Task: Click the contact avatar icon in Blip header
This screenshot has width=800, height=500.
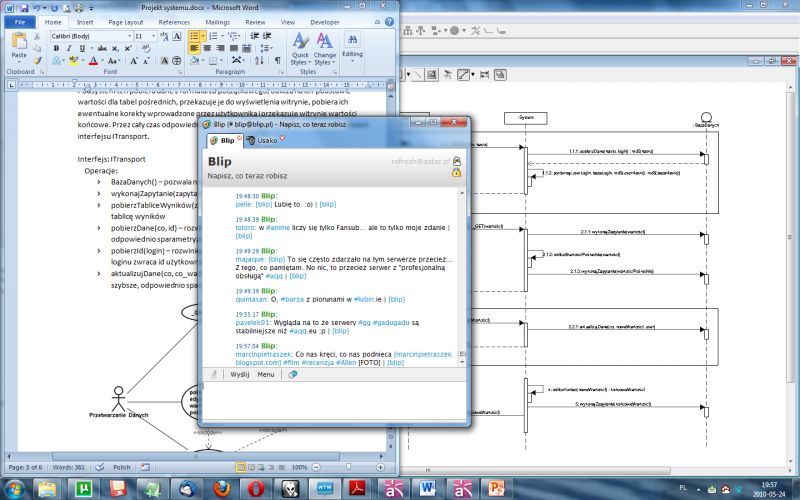Action: [457, 161]
